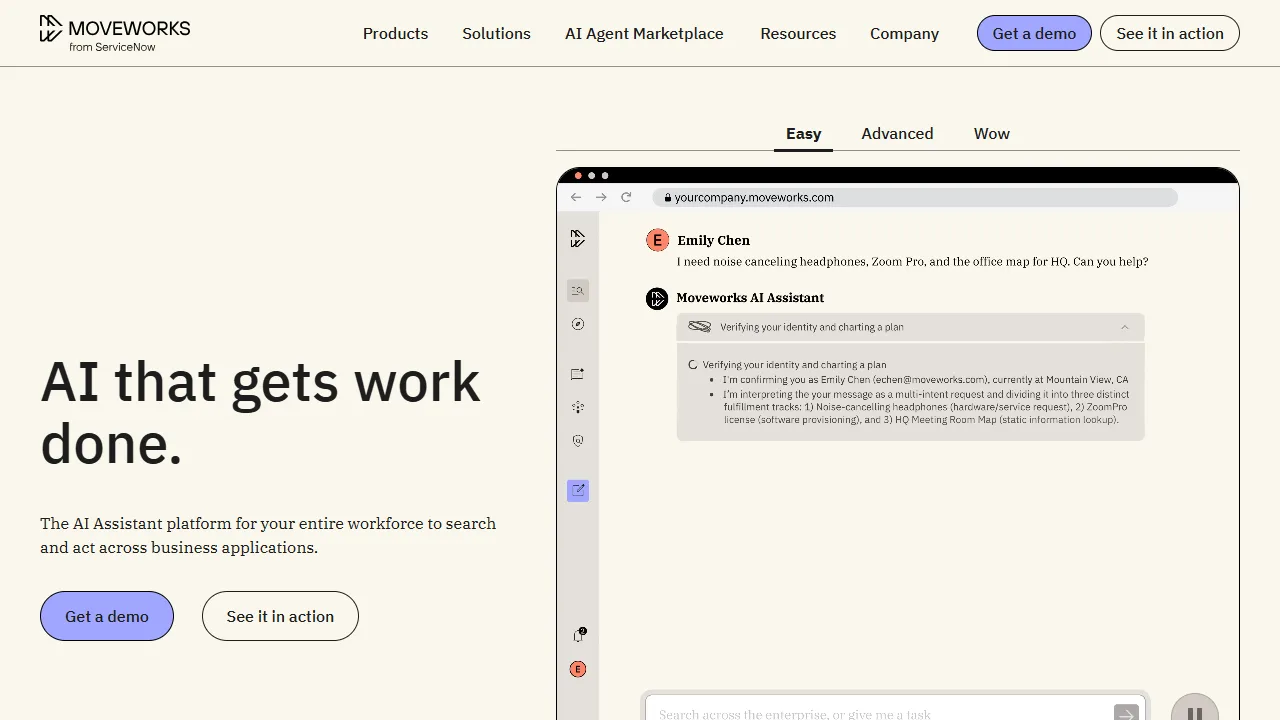Click Get a demo below the headline
1280x720 pixels.
click(107, 616)
